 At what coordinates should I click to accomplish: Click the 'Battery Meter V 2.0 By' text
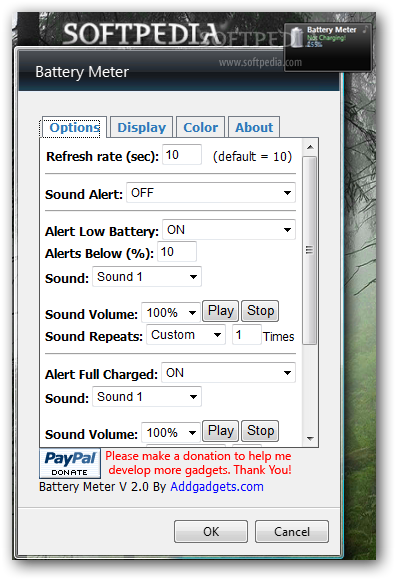[102, 486]
